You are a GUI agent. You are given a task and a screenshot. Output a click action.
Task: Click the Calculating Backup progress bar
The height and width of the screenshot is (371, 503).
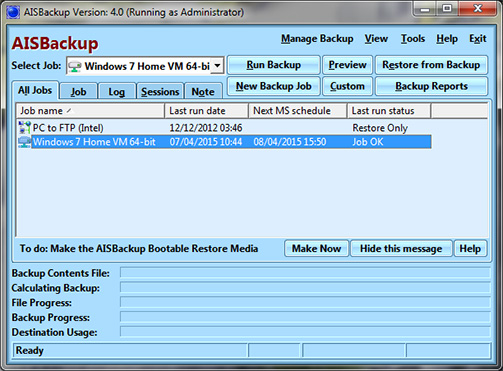305,287
